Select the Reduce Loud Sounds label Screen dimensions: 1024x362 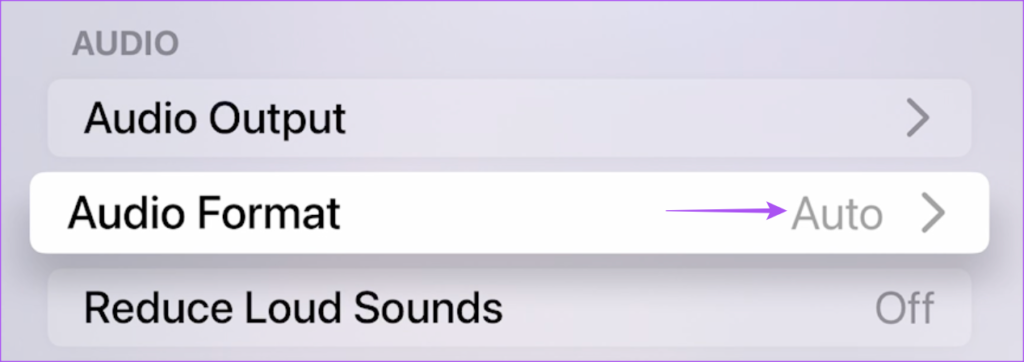pyautogui.click(x=293, y=308)
